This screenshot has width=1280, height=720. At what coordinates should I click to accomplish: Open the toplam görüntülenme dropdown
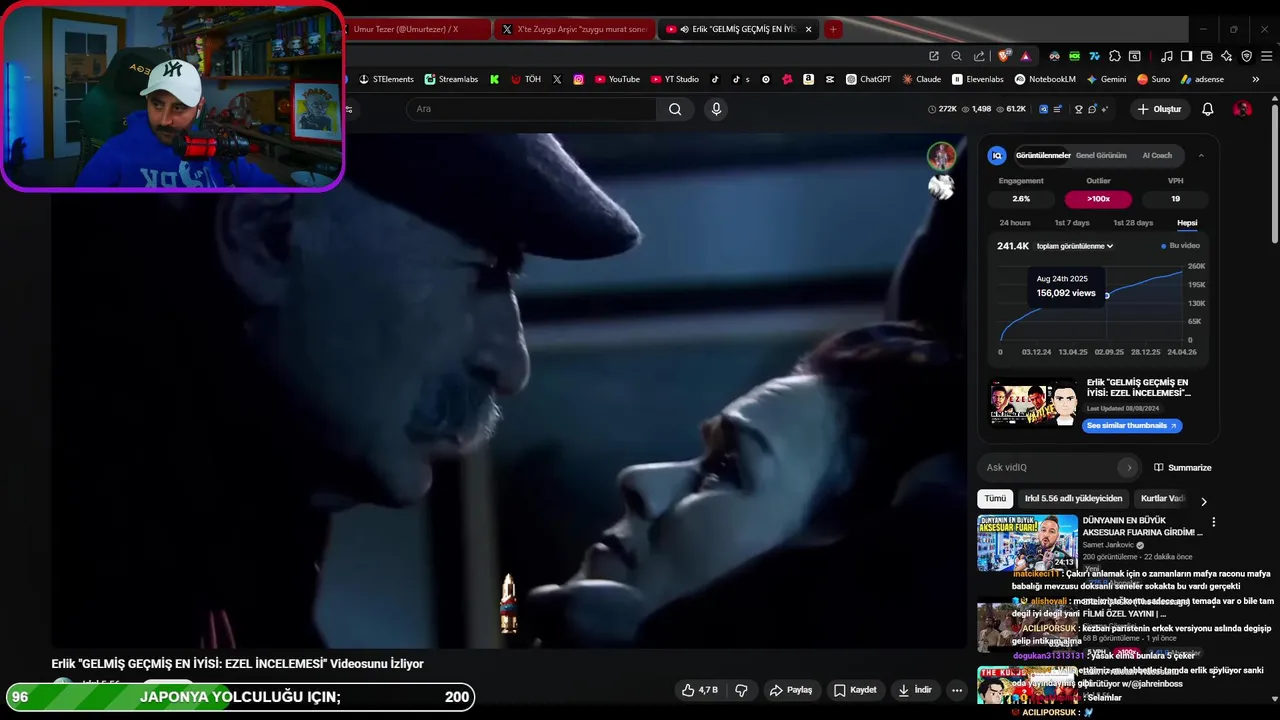point(1075,246)
